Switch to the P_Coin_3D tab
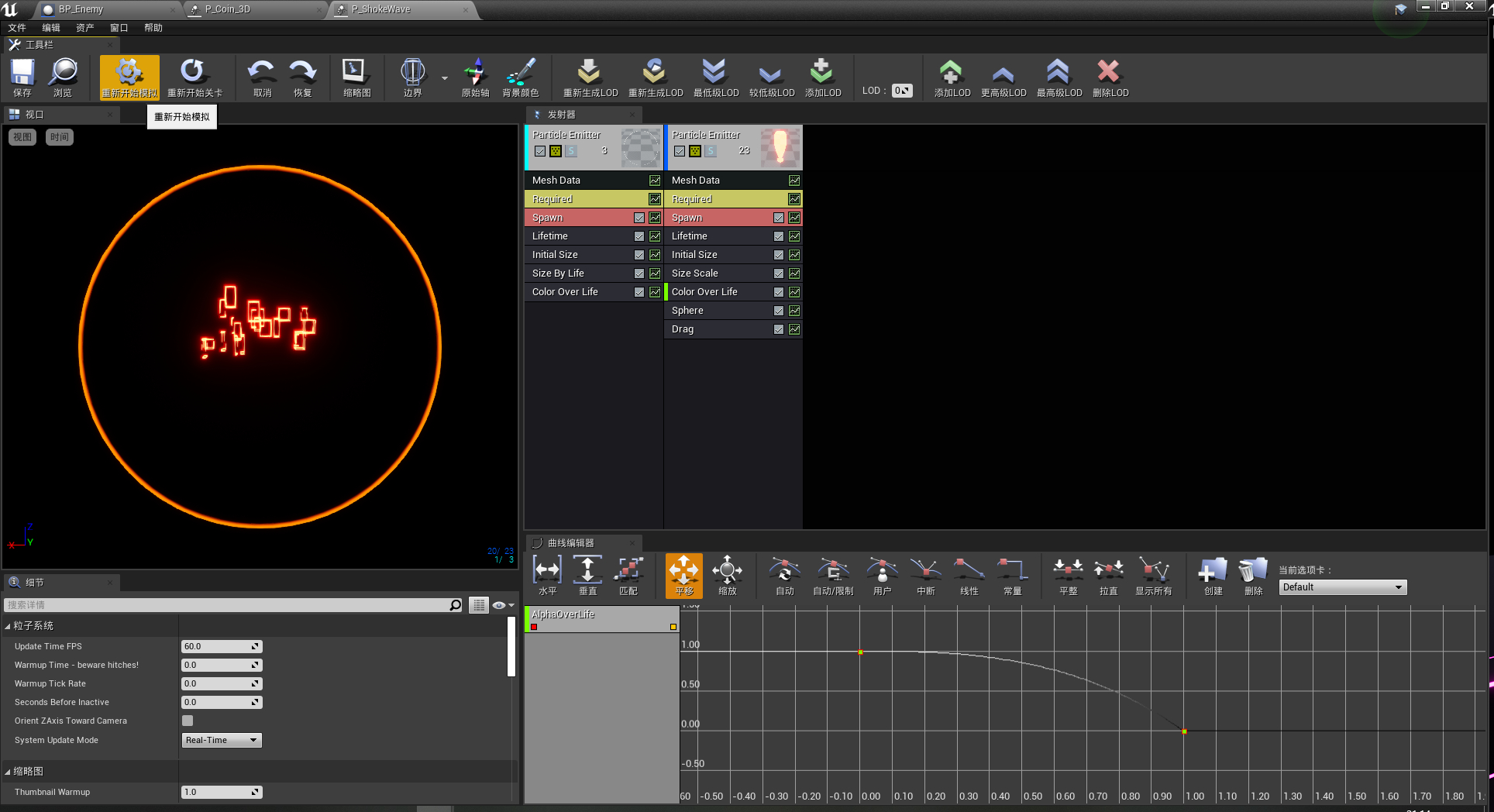The width and height of the screenshot is (1494, 812). 227,9
